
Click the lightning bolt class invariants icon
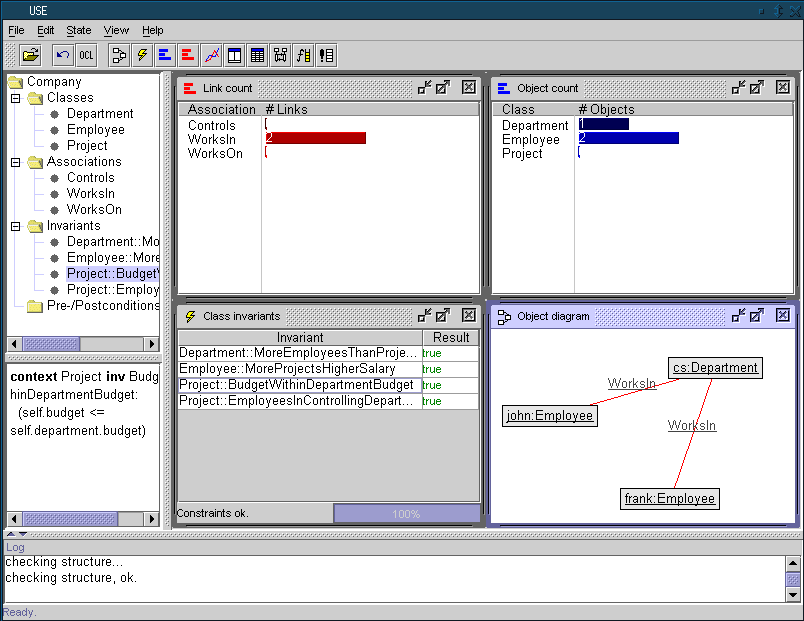click(x=142, y=55)
